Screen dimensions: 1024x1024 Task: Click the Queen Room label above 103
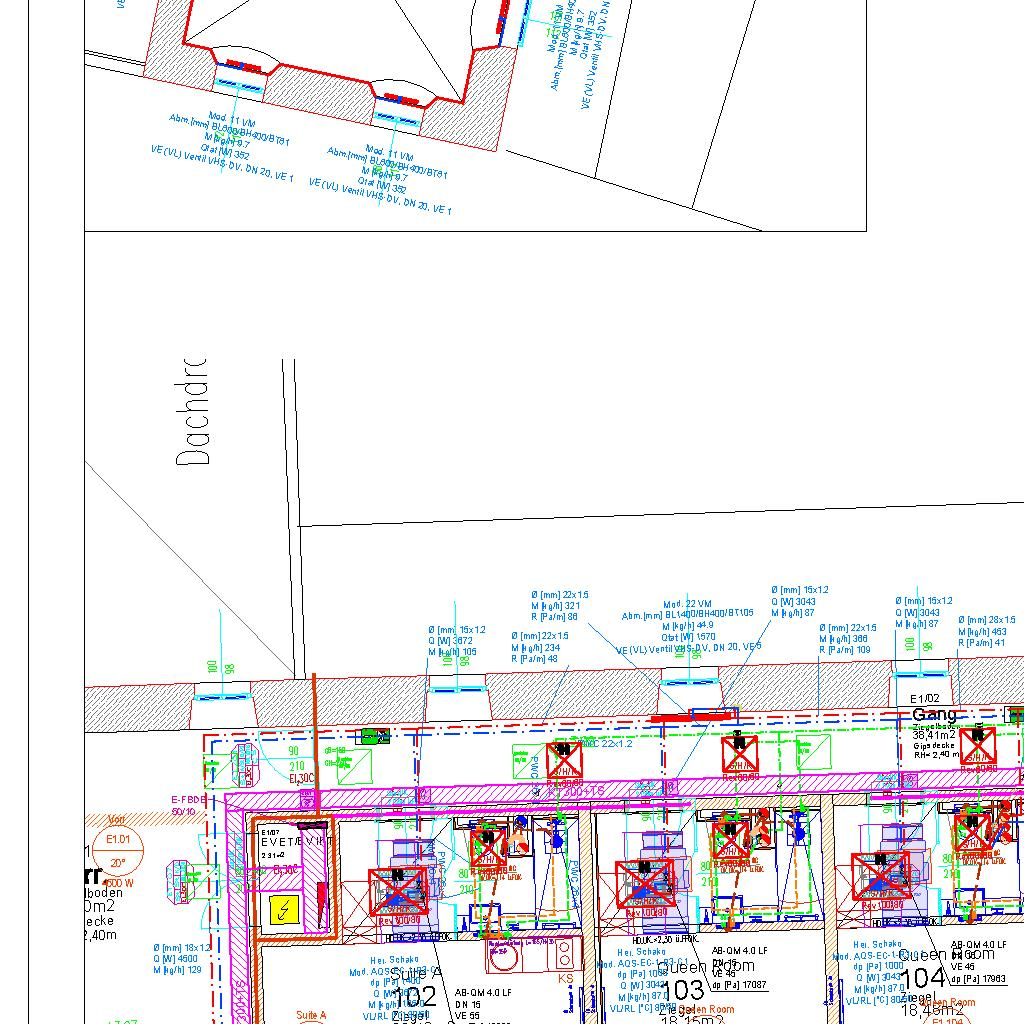pos(707,966)
